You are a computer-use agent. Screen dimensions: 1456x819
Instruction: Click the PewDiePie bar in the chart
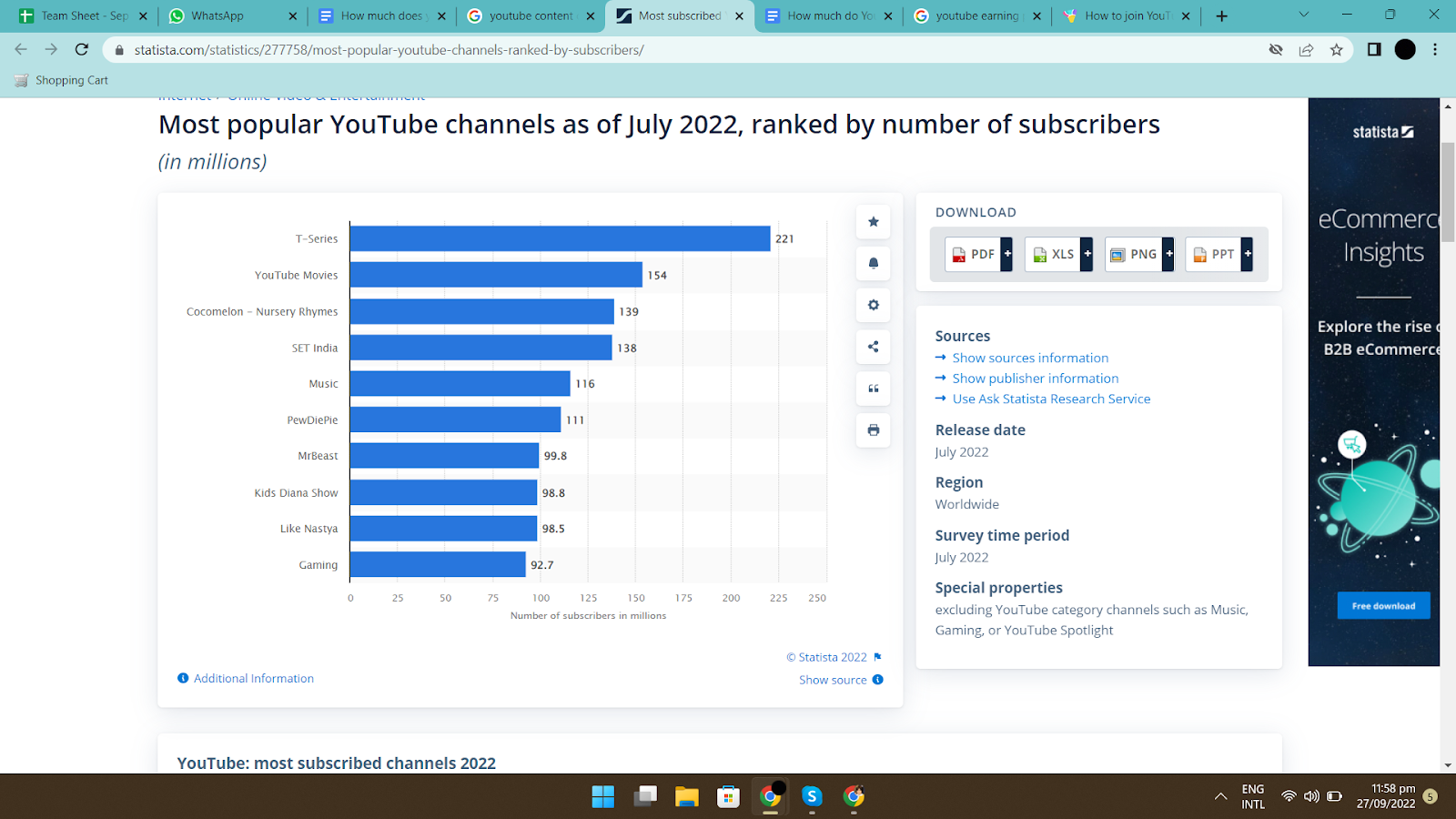[x=455, y=420]
